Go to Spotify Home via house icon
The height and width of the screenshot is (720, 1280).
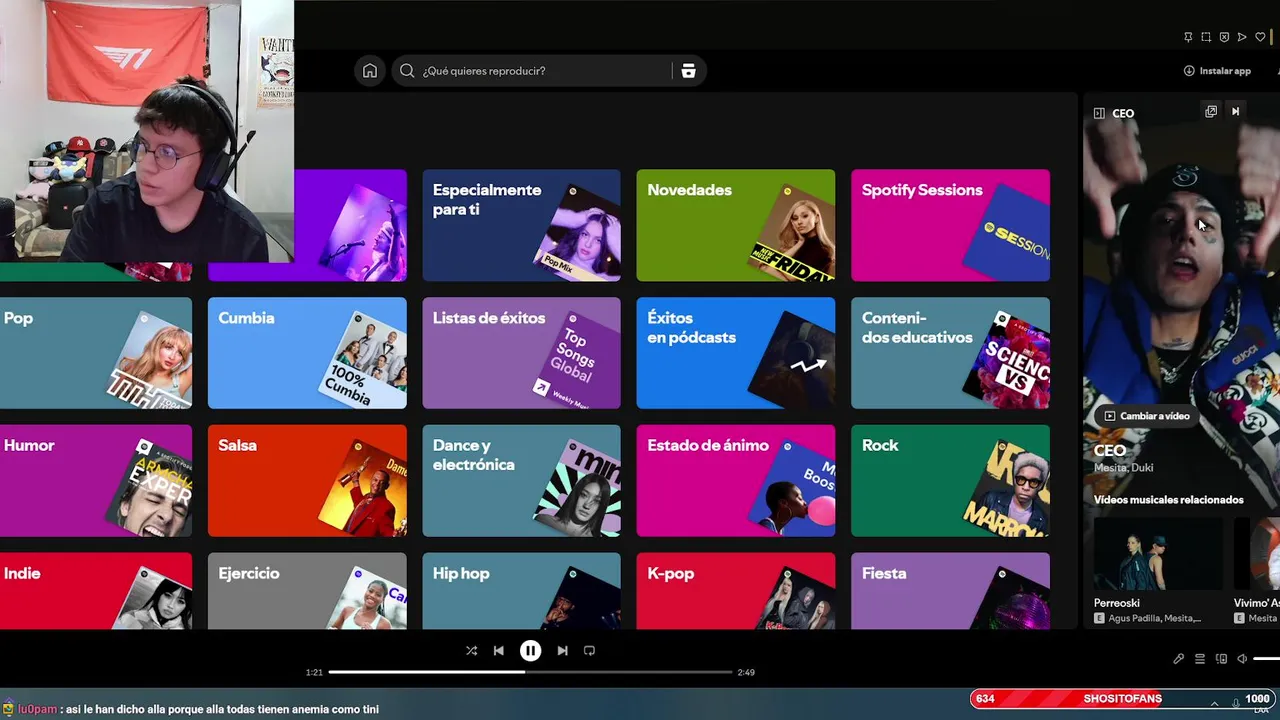(370, 71)
